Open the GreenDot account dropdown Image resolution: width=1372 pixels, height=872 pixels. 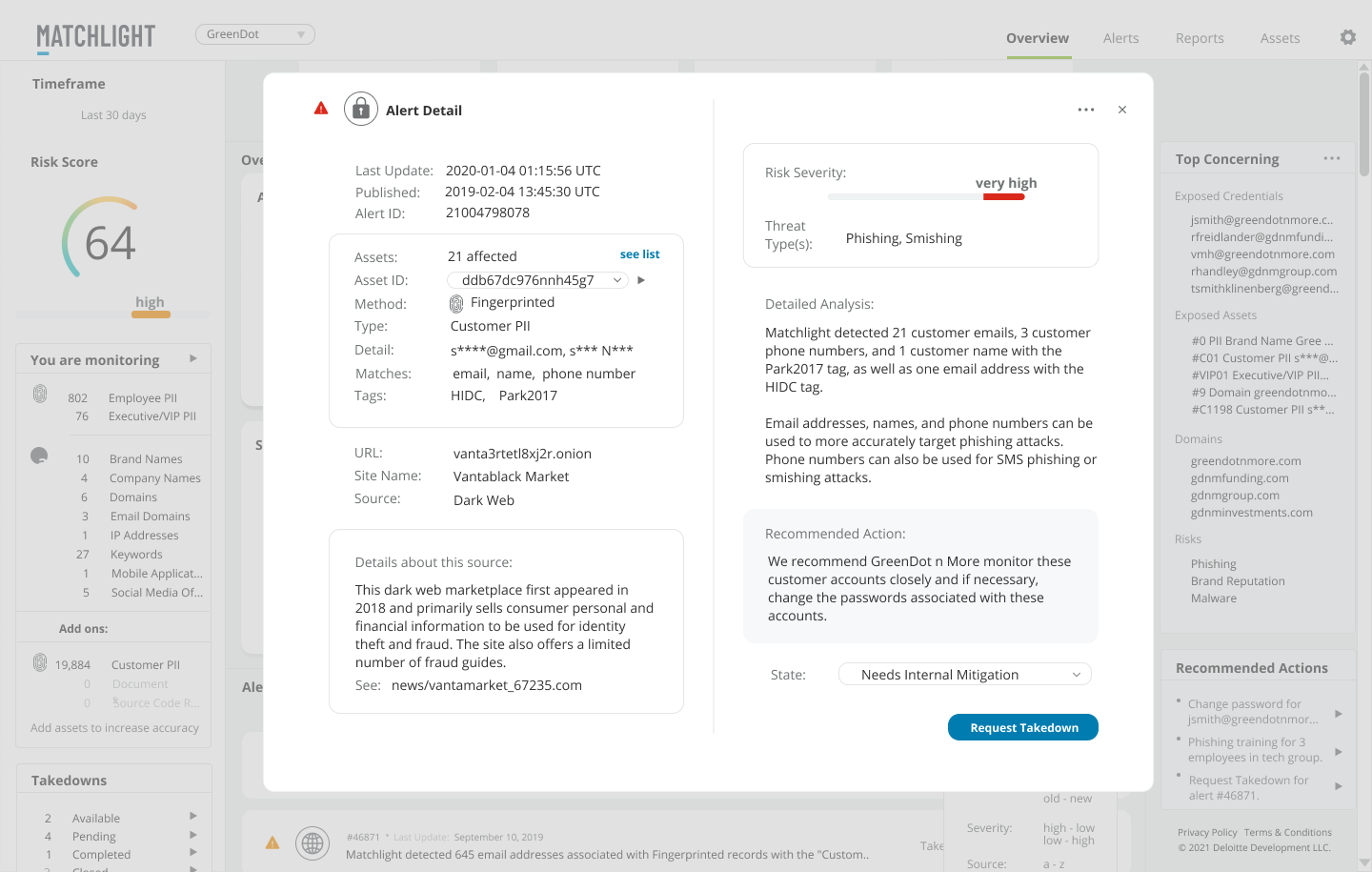click(255, 34)
